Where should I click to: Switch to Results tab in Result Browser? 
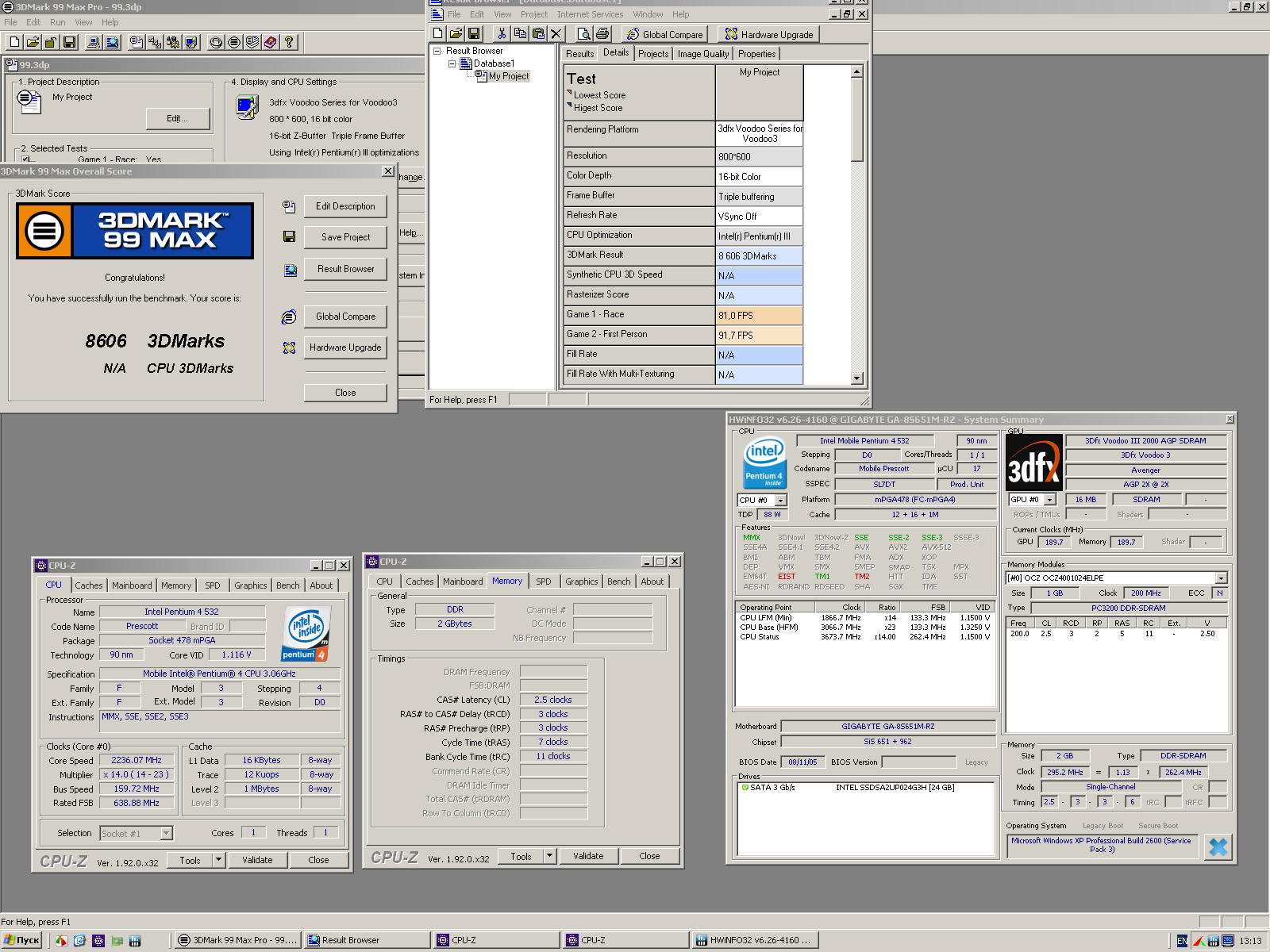click(x=579, y=54)
